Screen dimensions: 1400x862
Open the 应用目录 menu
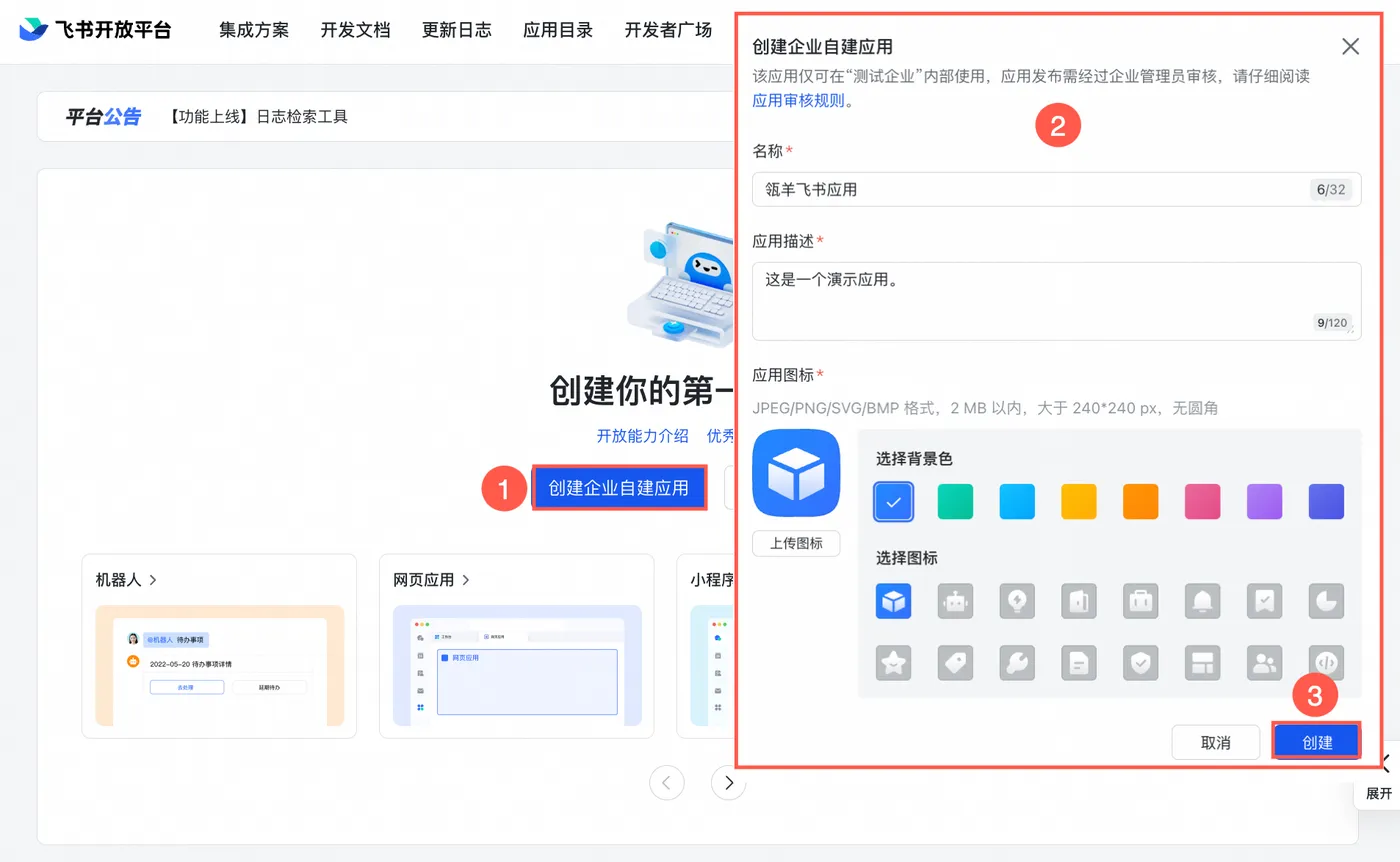tap(558, 30)
